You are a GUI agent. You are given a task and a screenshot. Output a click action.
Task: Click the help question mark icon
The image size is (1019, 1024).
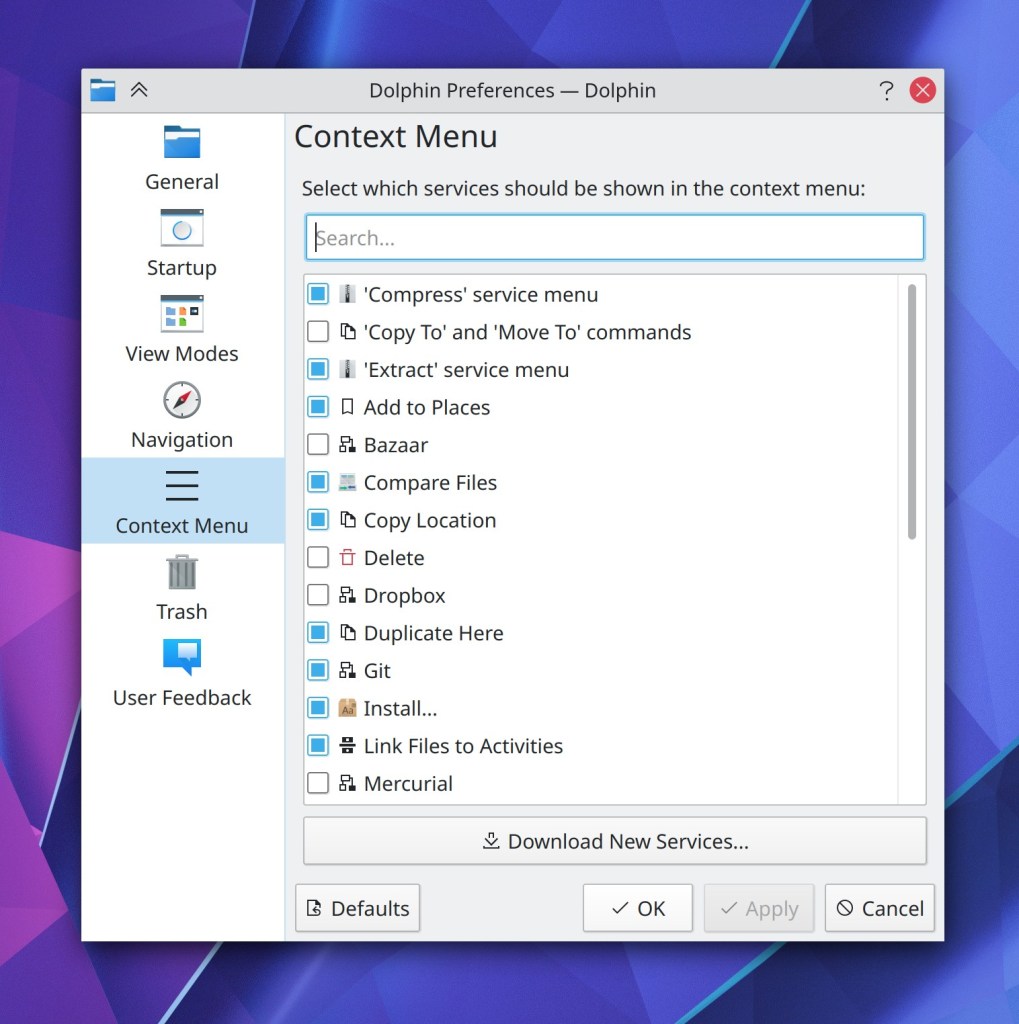(886, 91)
